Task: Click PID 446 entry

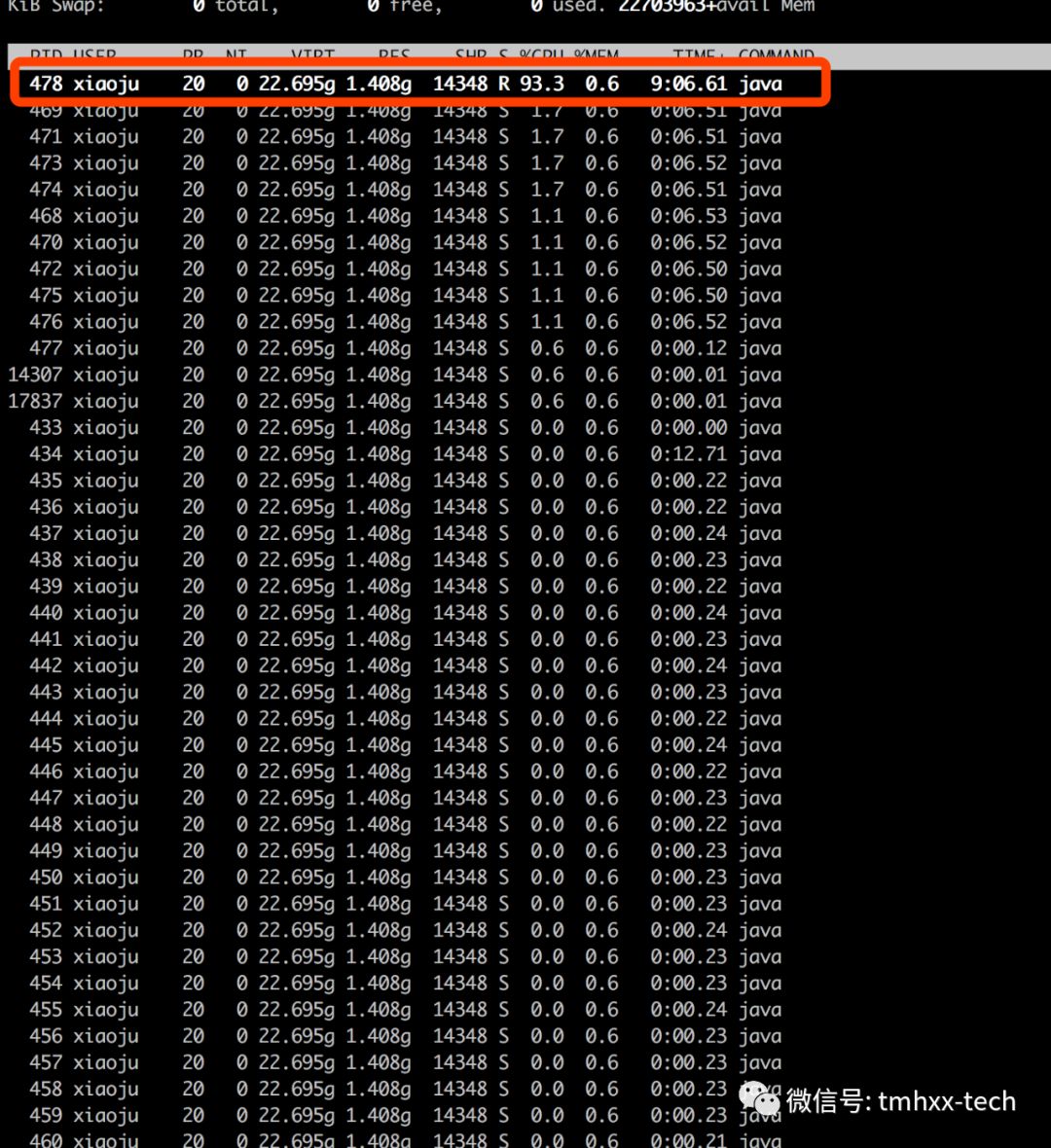Action: coord(46,771)
